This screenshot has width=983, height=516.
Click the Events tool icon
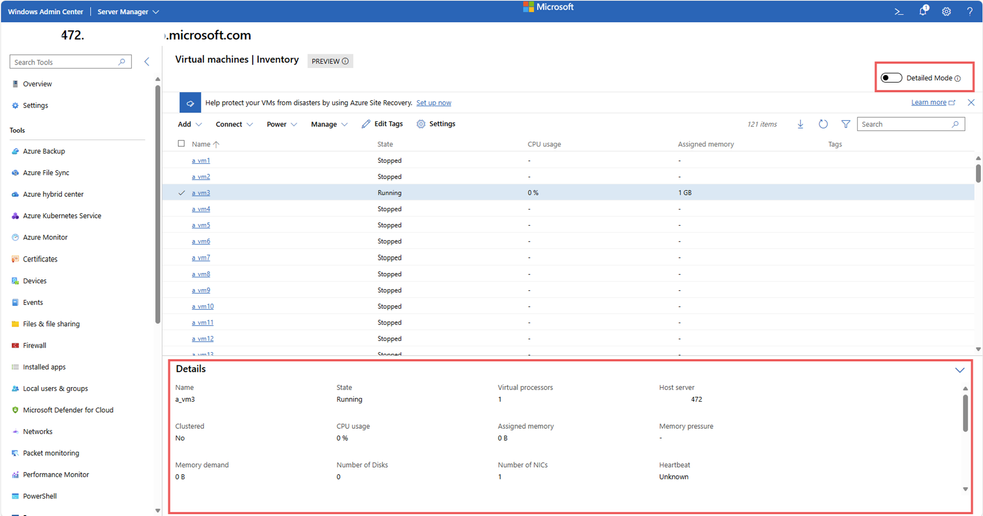click(x=15, y=302)
